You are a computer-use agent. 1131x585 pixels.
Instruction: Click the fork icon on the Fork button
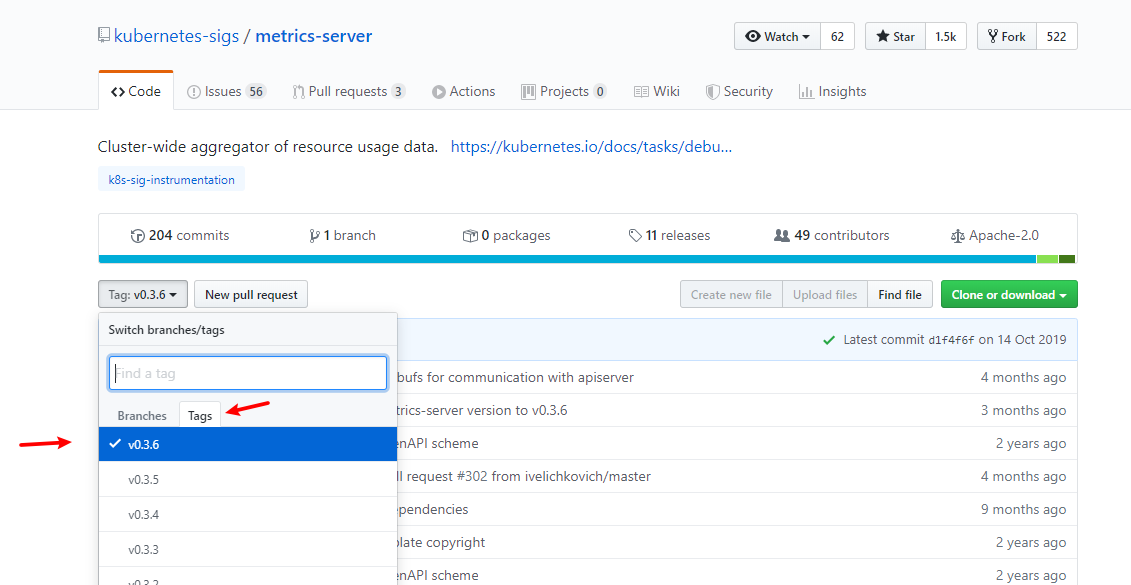(x=992, y=36)
